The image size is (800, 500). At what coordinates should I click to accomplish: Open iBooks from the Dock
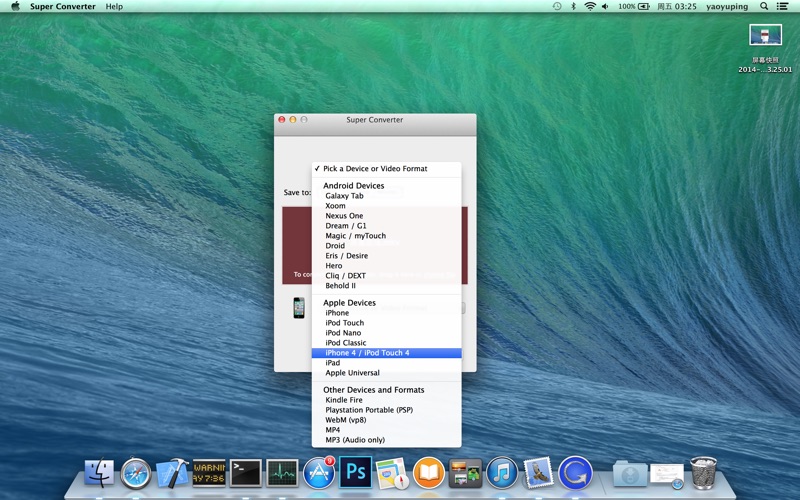(x=429, y=473)
